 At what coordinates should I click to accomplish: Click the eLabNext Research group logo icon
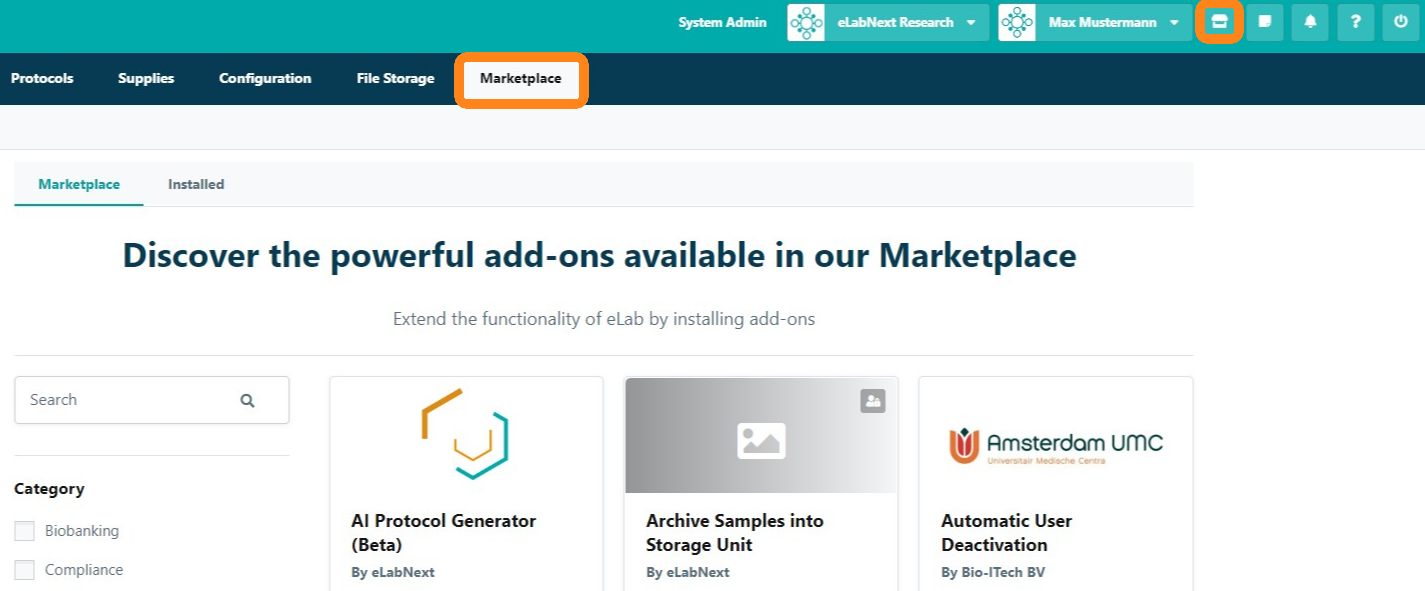(x=806, y=22)
